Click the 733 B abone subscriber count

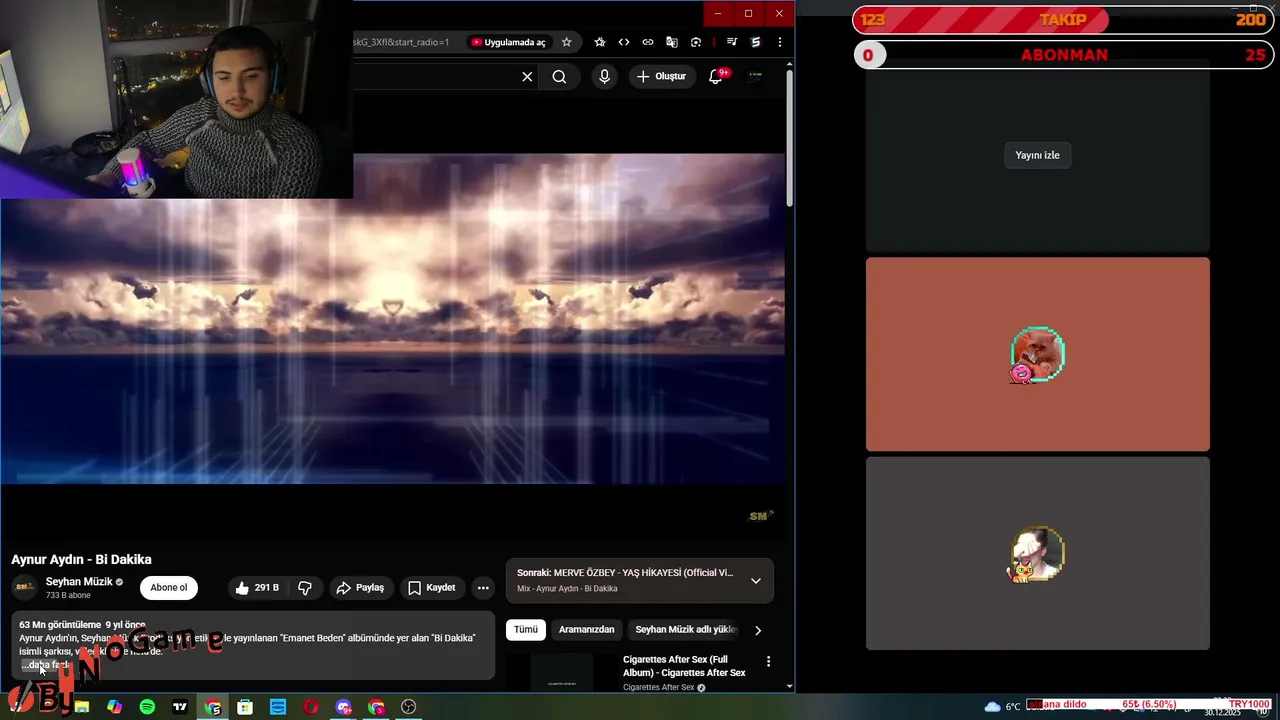(x=68, y=595)
